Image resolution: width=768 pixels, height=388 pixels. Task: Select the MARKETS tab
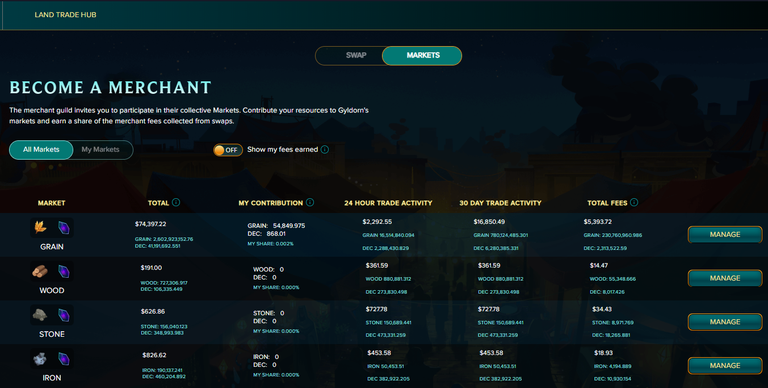coord(423,55)
